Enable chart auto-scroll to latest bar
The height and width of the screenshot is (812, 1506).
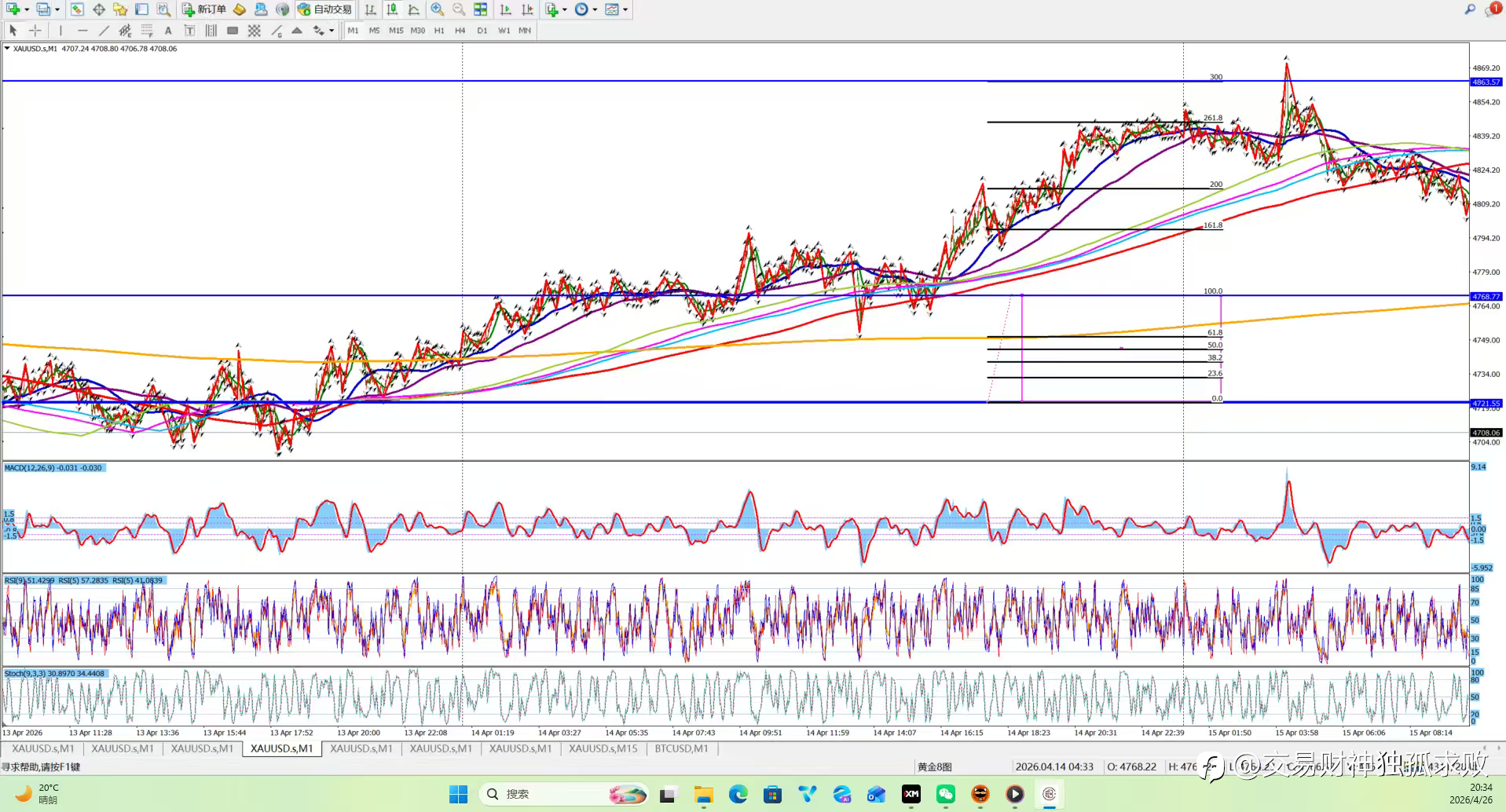click(506, 9)
